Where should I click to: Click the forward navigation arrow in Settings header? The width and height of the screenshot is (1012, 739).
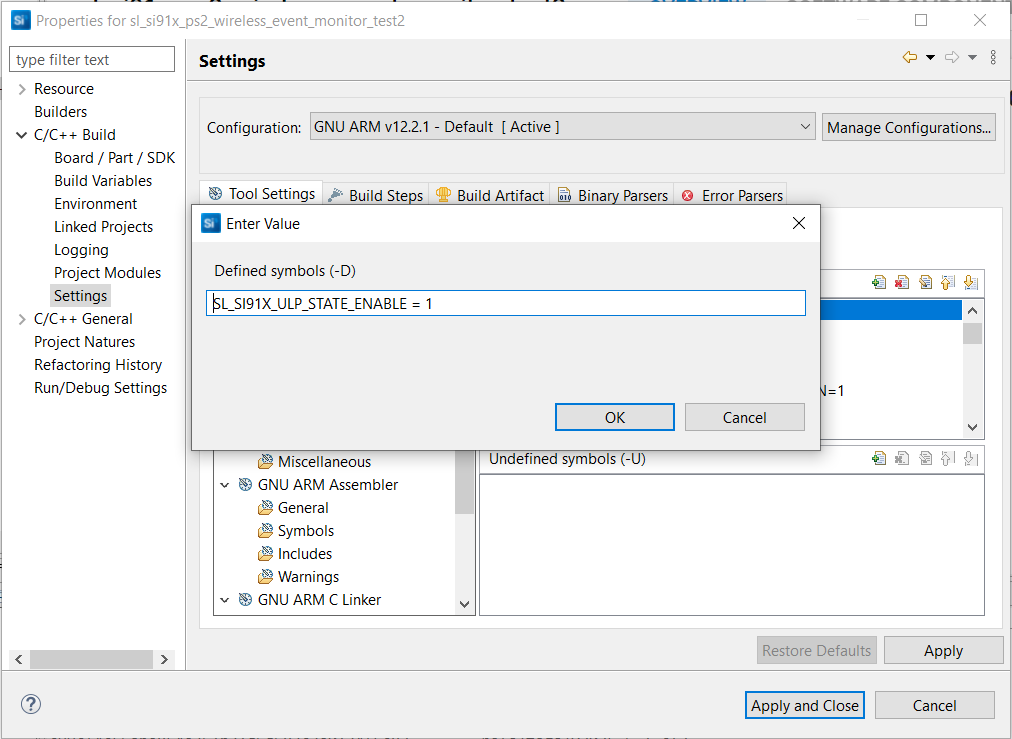950,57
